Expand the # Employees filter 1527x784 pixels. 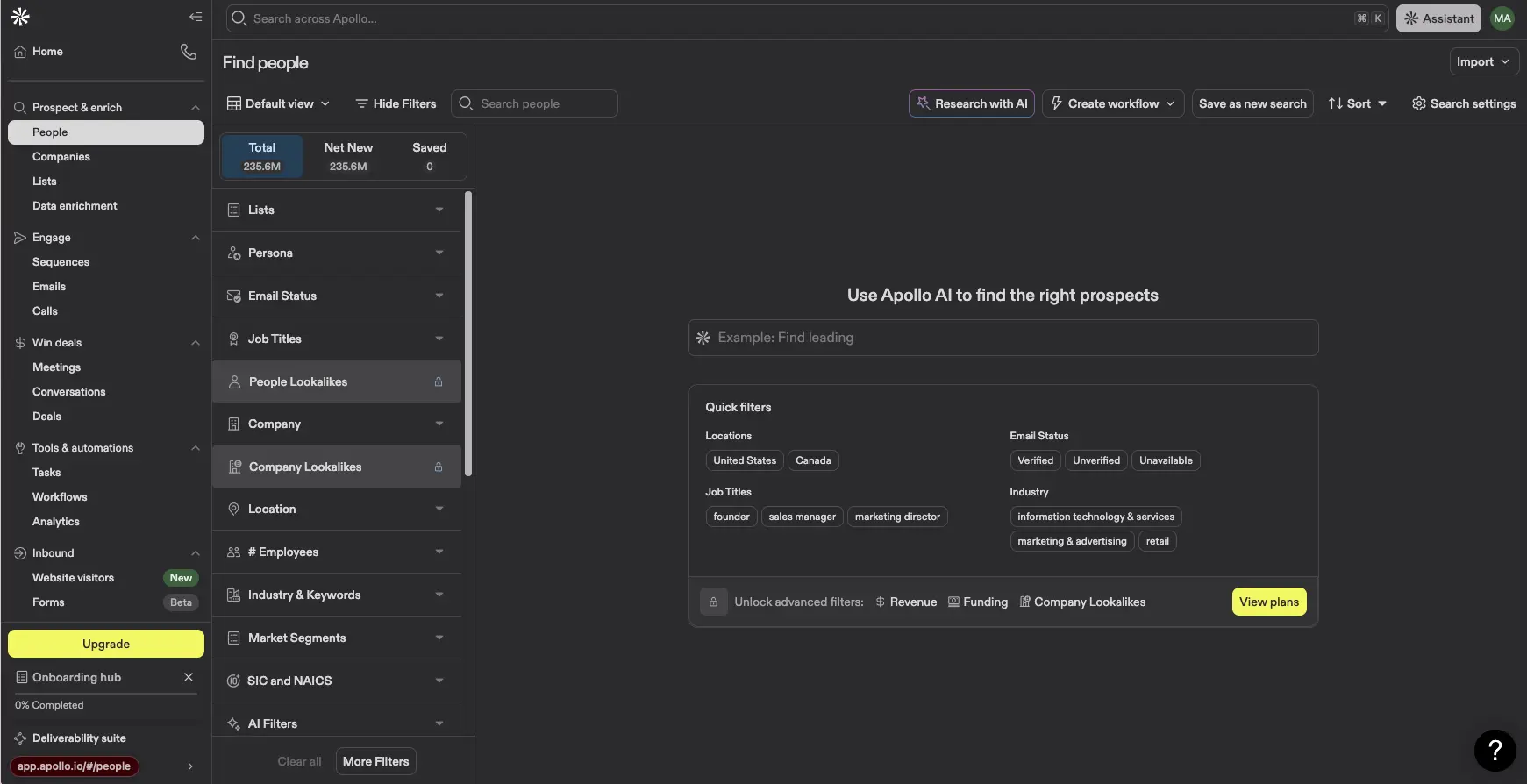pos(337,552)
